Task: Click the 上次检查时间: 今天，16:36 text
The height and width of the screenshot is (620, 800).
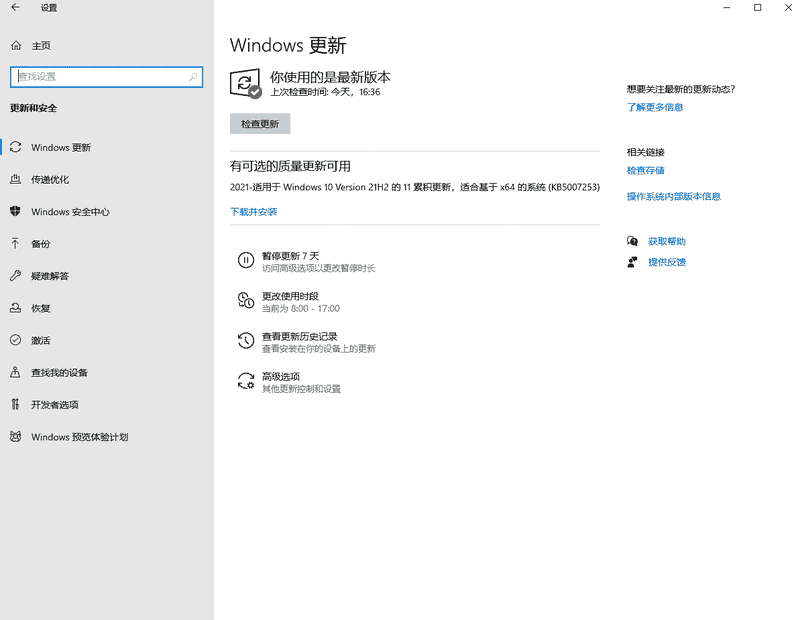Action: coord(325,92)
